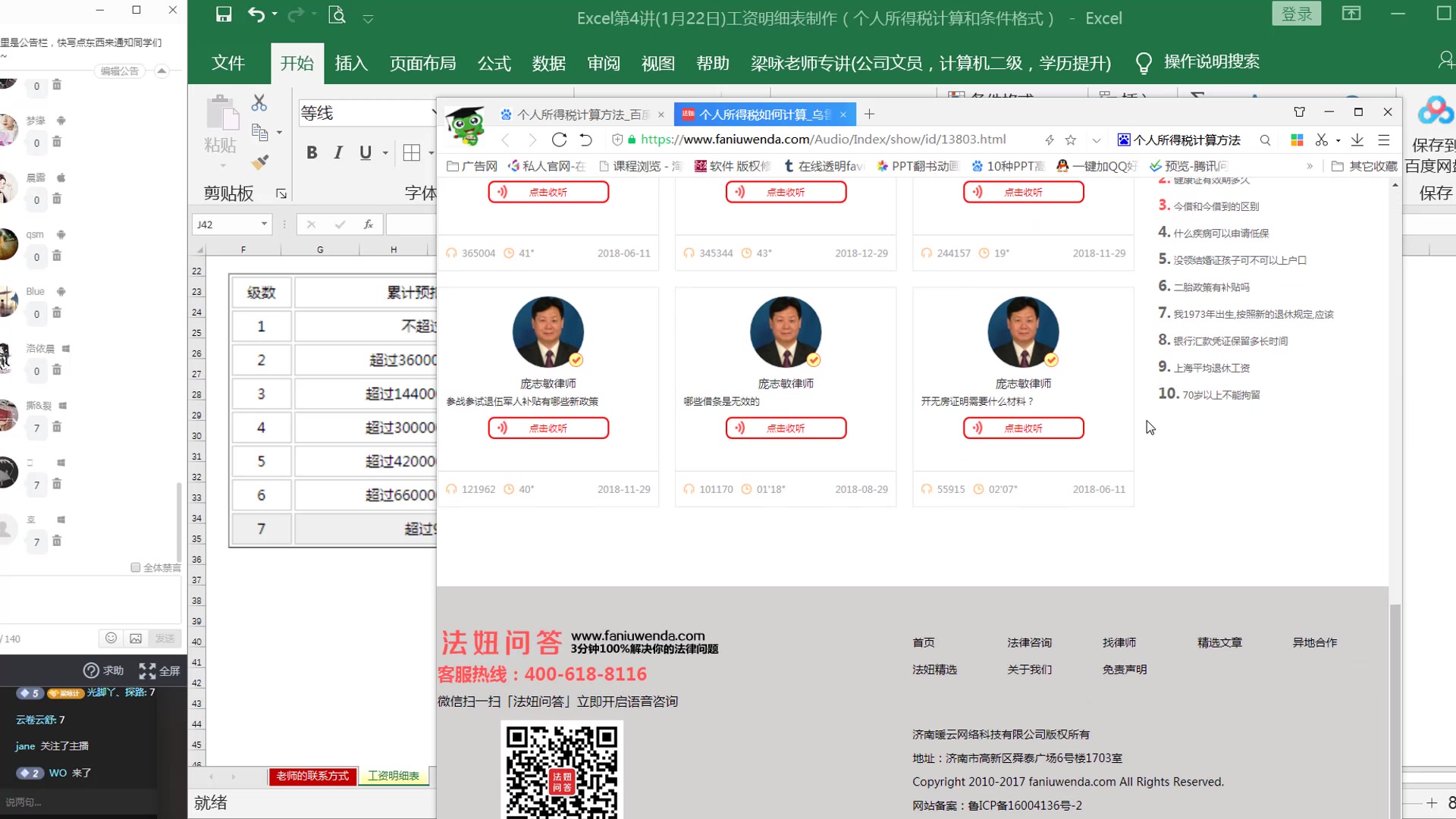Switch to the 页面布局 ribbon tab
Screen dimensions: 1456x819
422,63
